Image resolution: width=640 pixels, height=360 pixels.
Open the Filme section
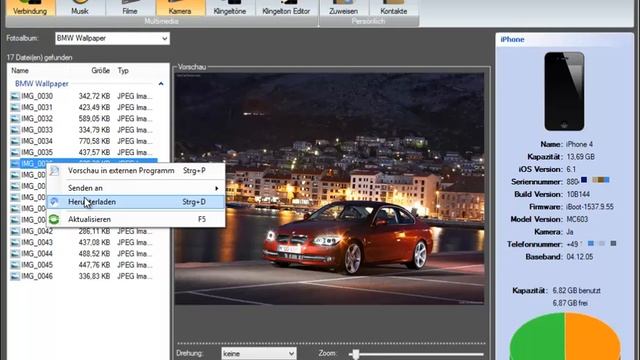coord(130,8)
